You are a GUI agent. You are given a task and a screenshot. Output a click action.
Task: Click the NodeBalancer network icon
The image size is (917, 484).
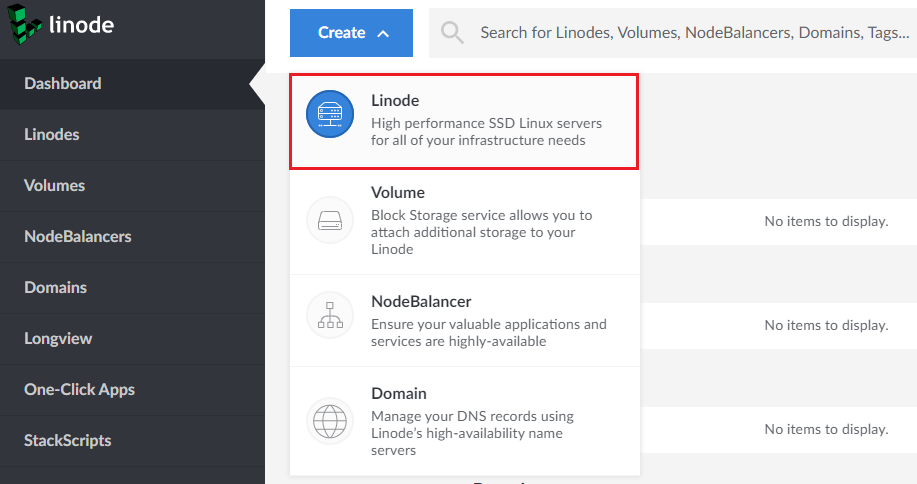point(329,315)
